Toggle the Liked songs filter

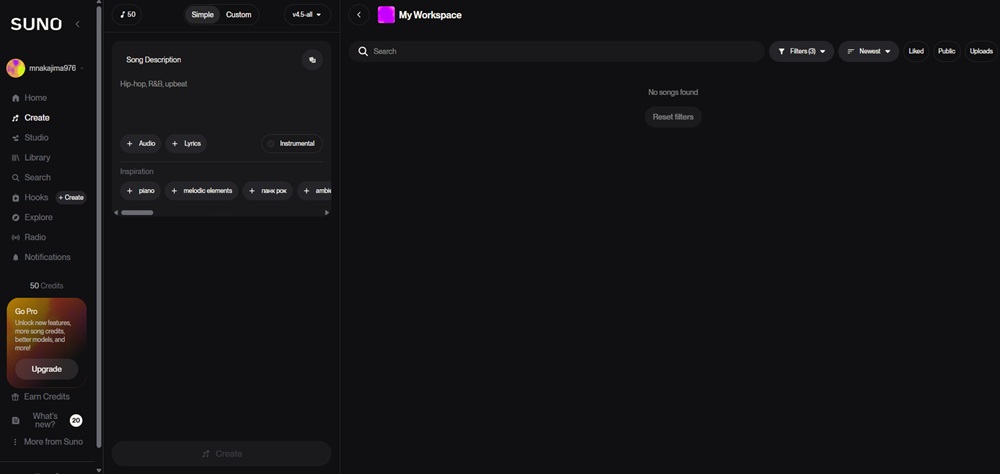(x=916, y=51)
